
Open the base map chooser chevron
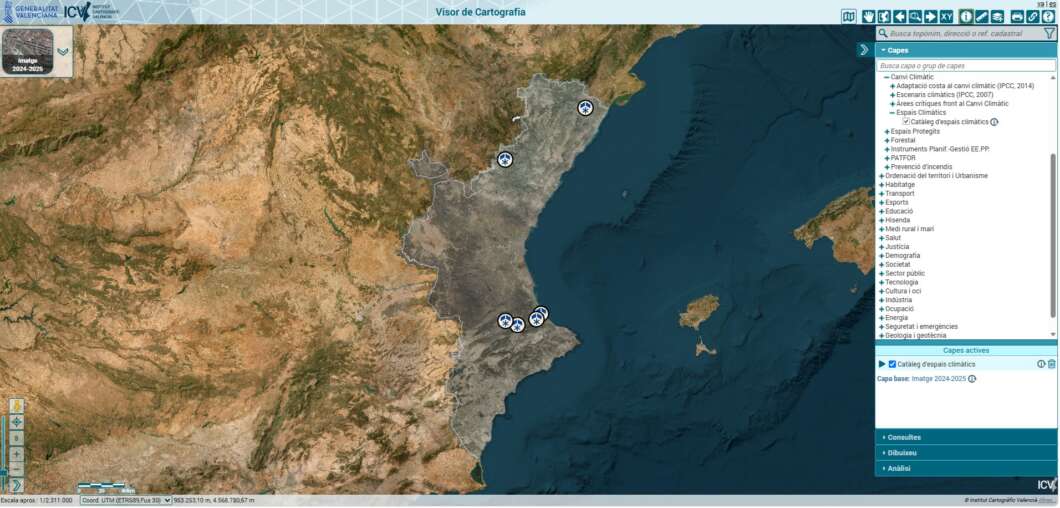(x=63, y=51)
